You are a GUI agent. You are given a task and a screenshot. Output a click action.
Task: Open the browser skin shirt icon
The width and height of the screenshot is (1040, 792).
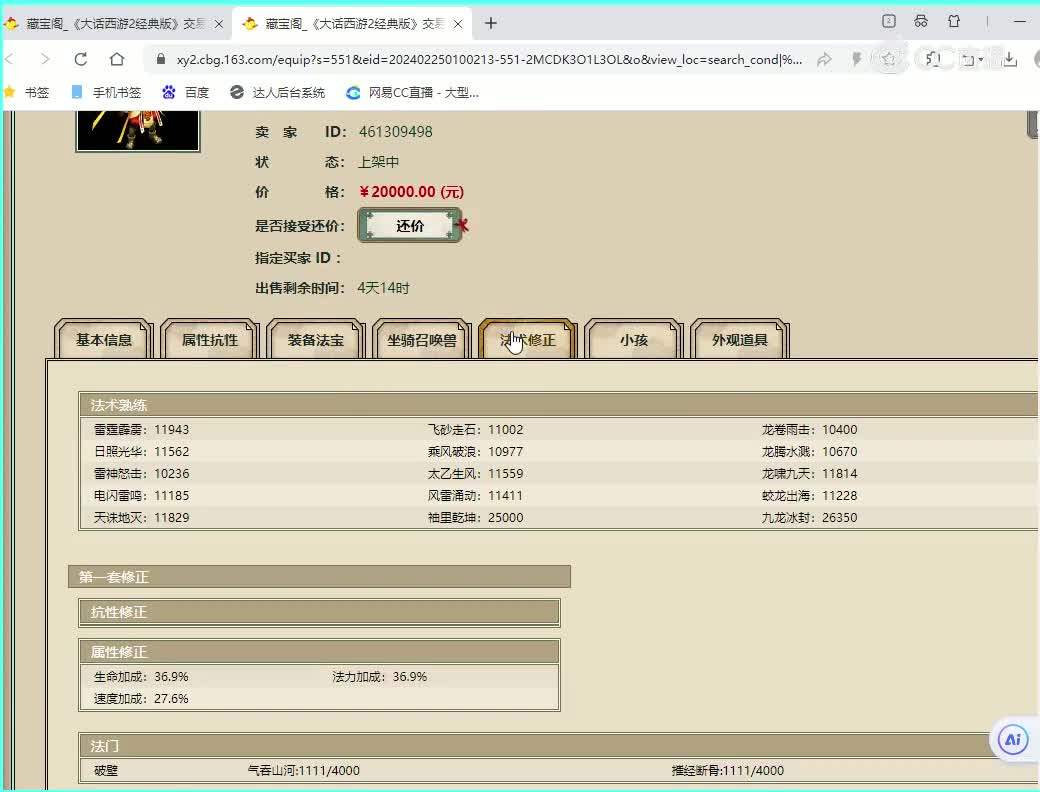(x=954, y=21)
